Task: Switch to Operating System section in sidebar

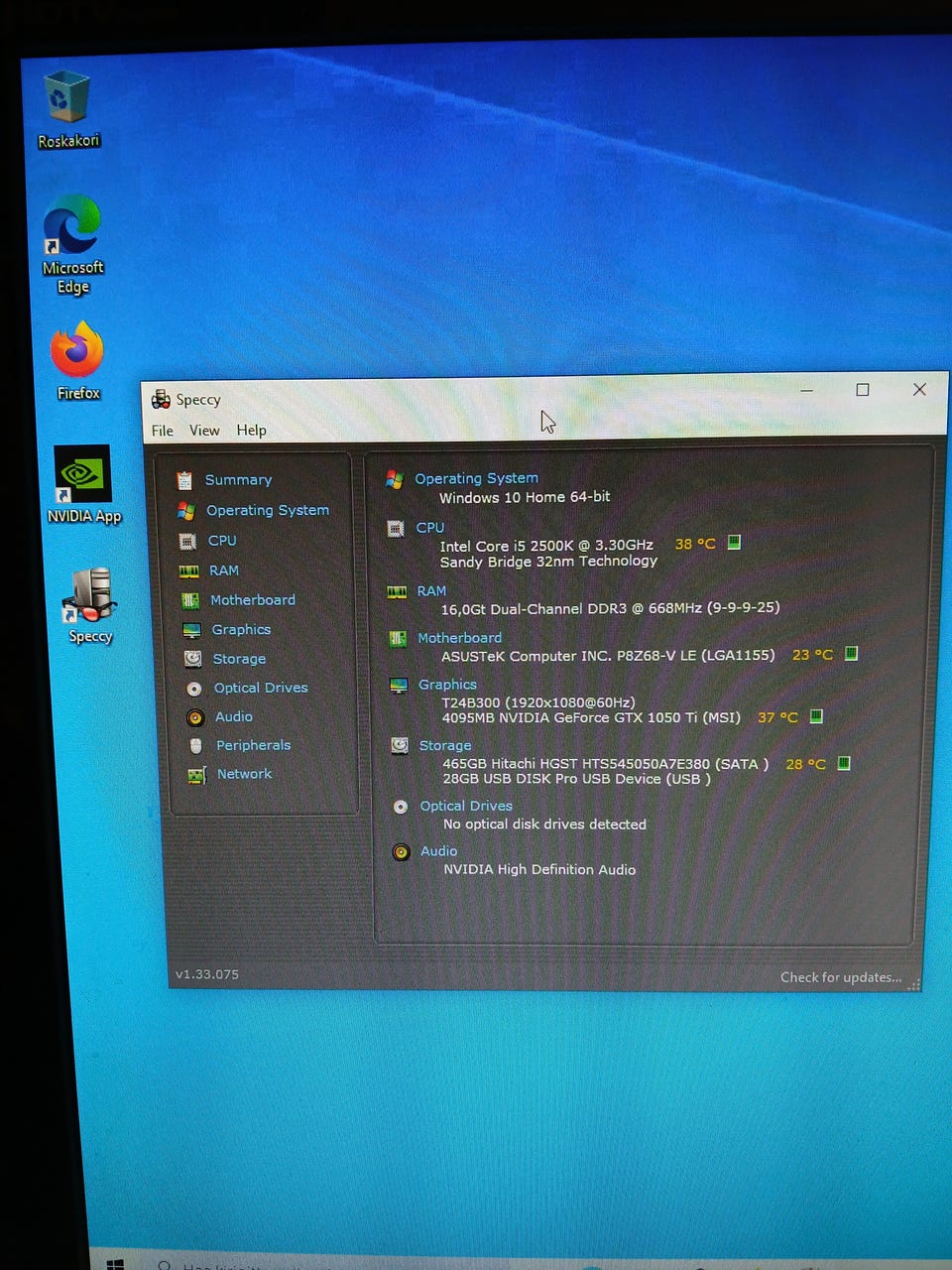Action: click(268, 510)
